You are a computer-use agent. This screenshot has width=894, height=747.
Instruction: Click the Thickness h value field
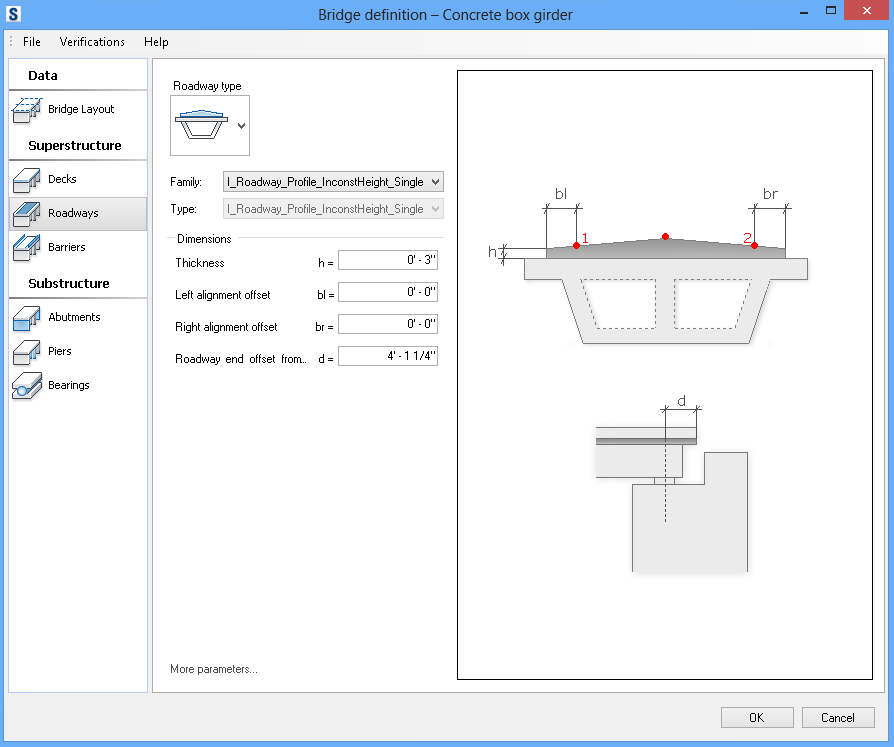389,259
